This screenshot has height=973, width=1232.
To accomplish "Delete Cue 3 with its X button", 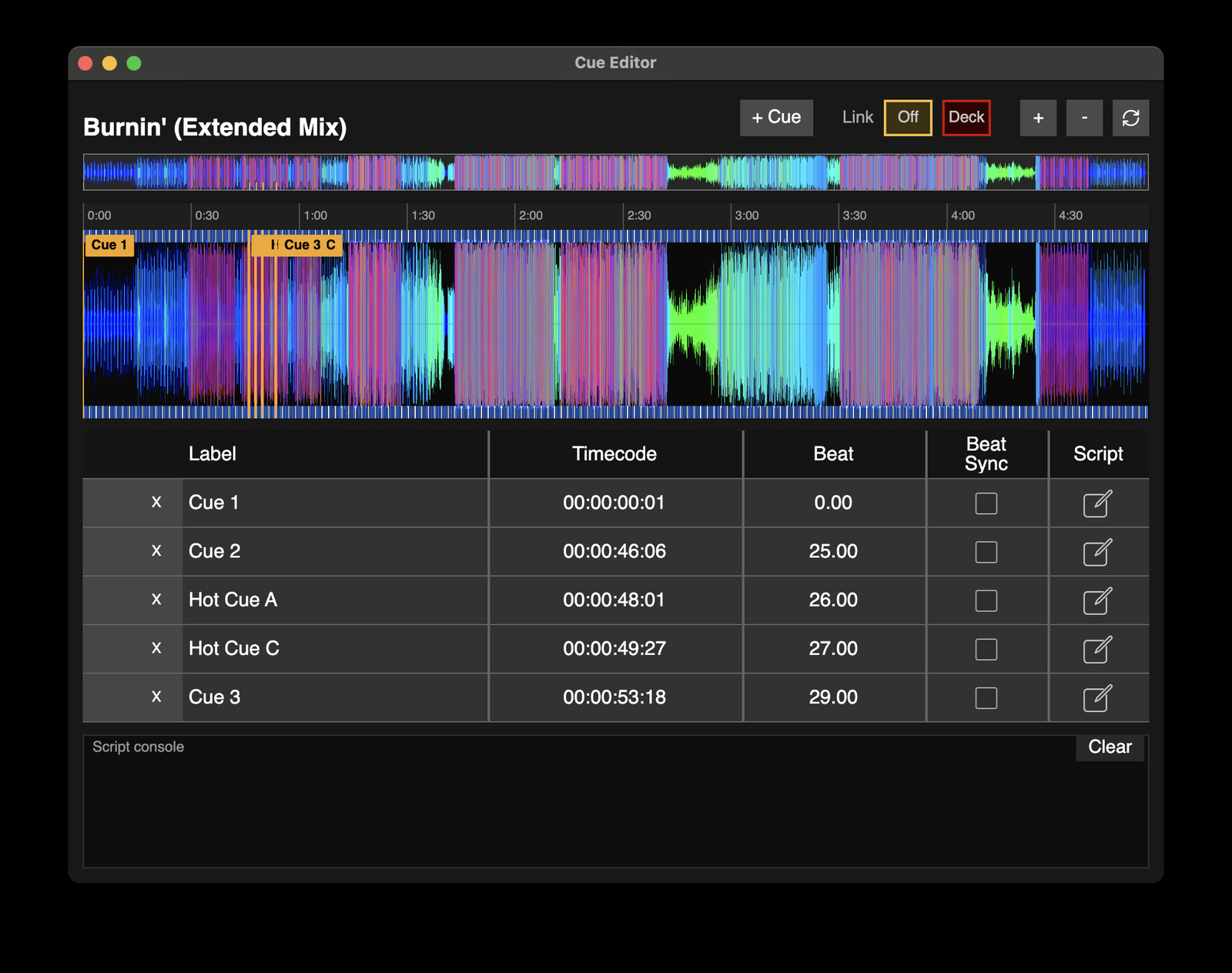I will [156, 697].
